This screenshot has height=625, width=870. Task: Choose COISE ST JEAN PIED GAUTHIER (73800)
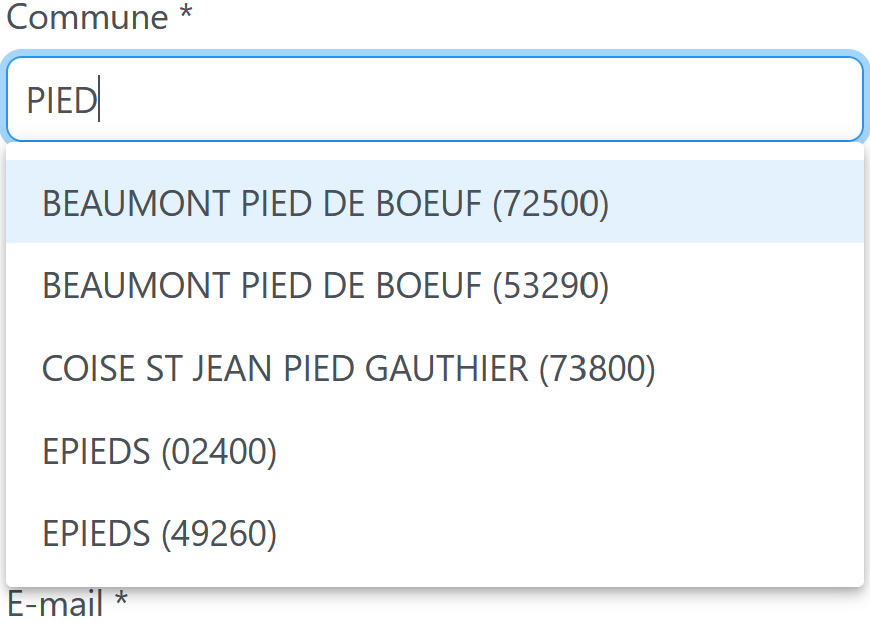pos(435,367)
